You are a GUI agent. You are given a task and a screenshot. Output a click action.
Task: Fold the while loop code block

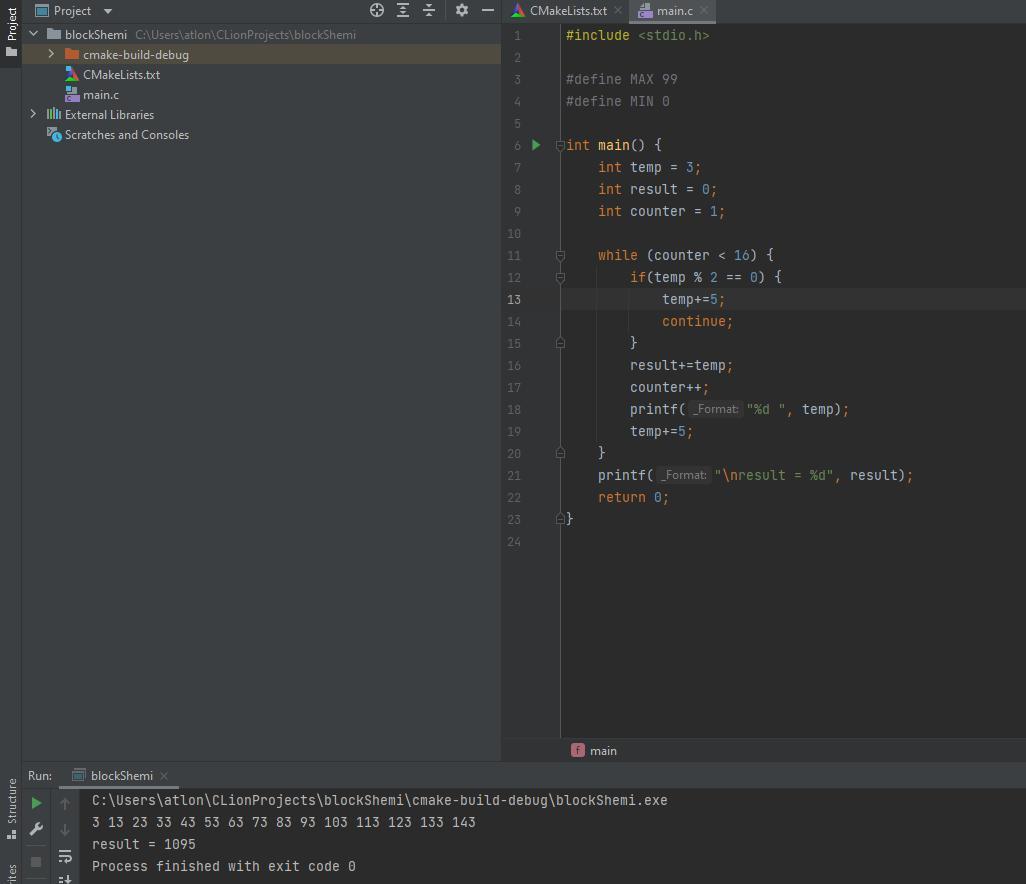click(x=560, y=256)
